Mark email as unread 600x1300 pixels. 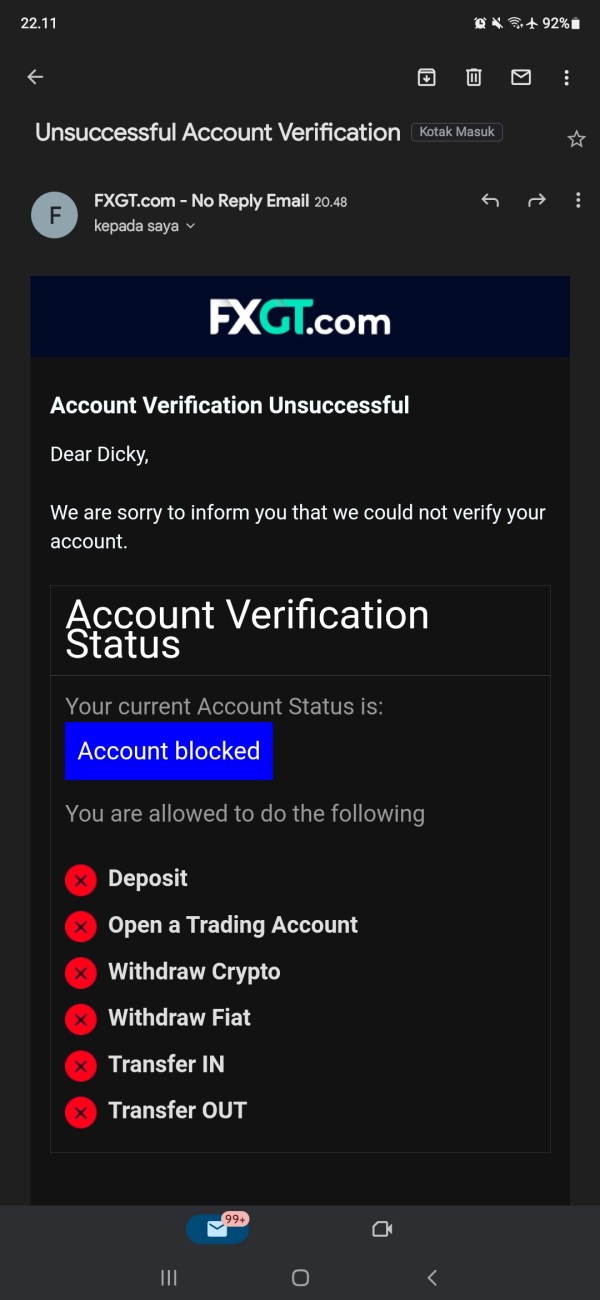click(x=521, y=77)
